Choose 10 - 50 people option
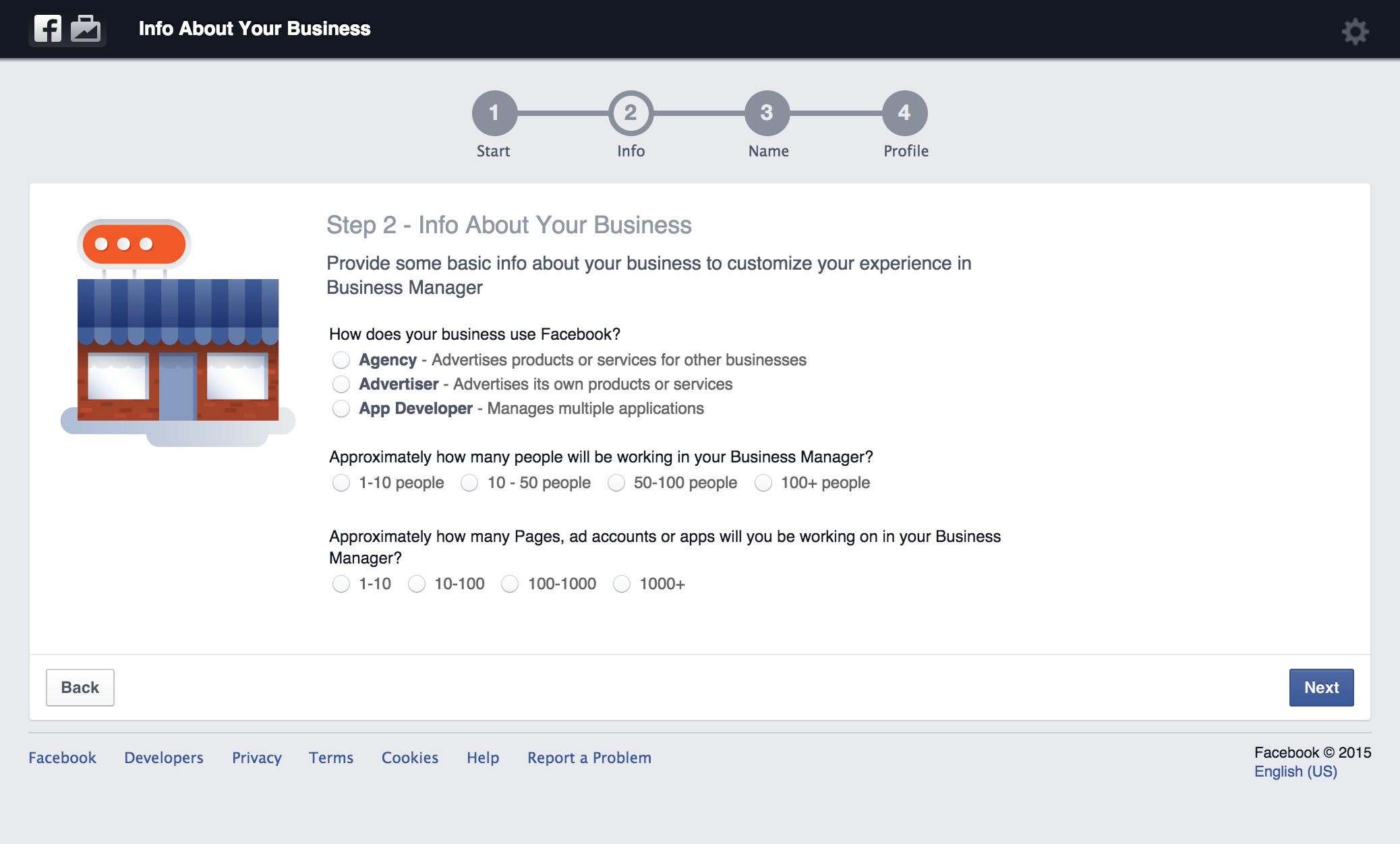 [x=469, y=483]
